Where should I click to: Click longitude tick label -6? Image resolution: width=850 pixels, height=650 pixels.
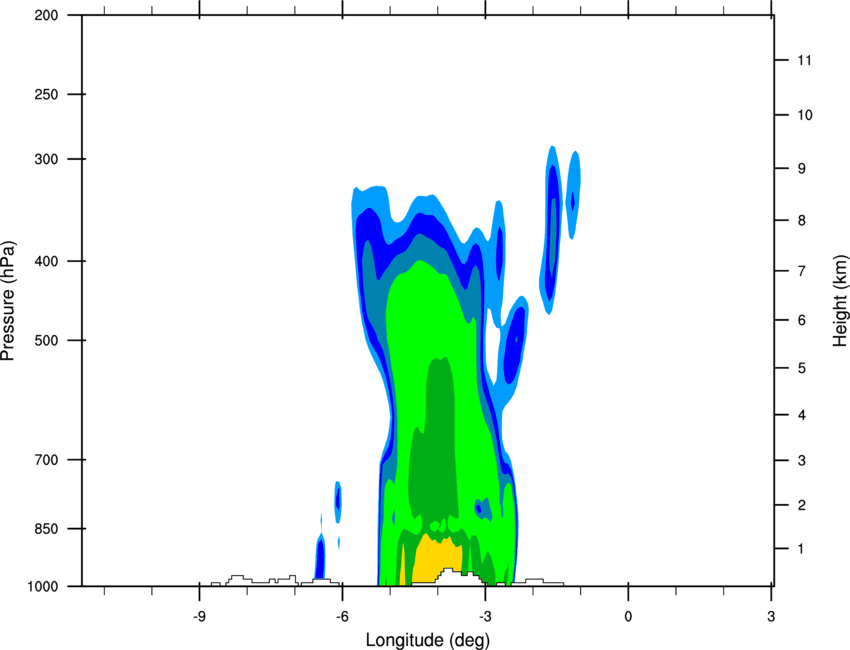(342, 617)
